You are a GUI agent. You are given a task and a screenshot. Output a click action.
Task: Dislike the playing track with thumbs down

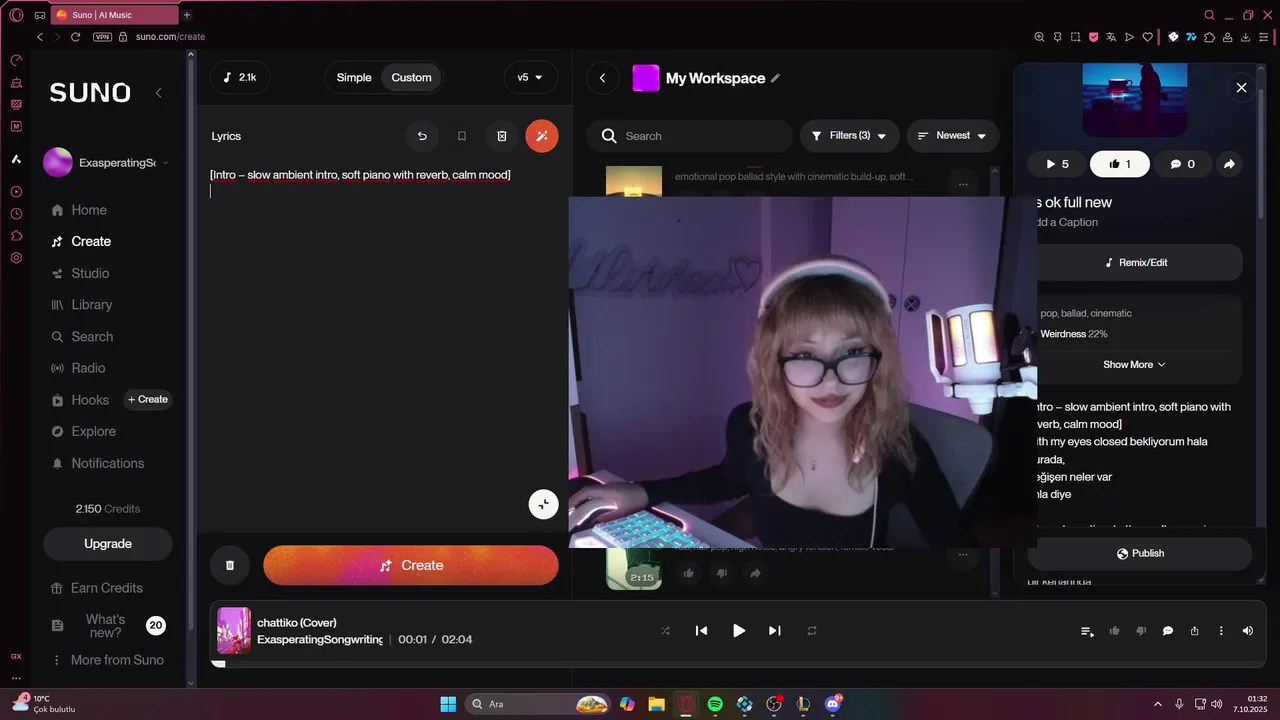click(1141, 631)
